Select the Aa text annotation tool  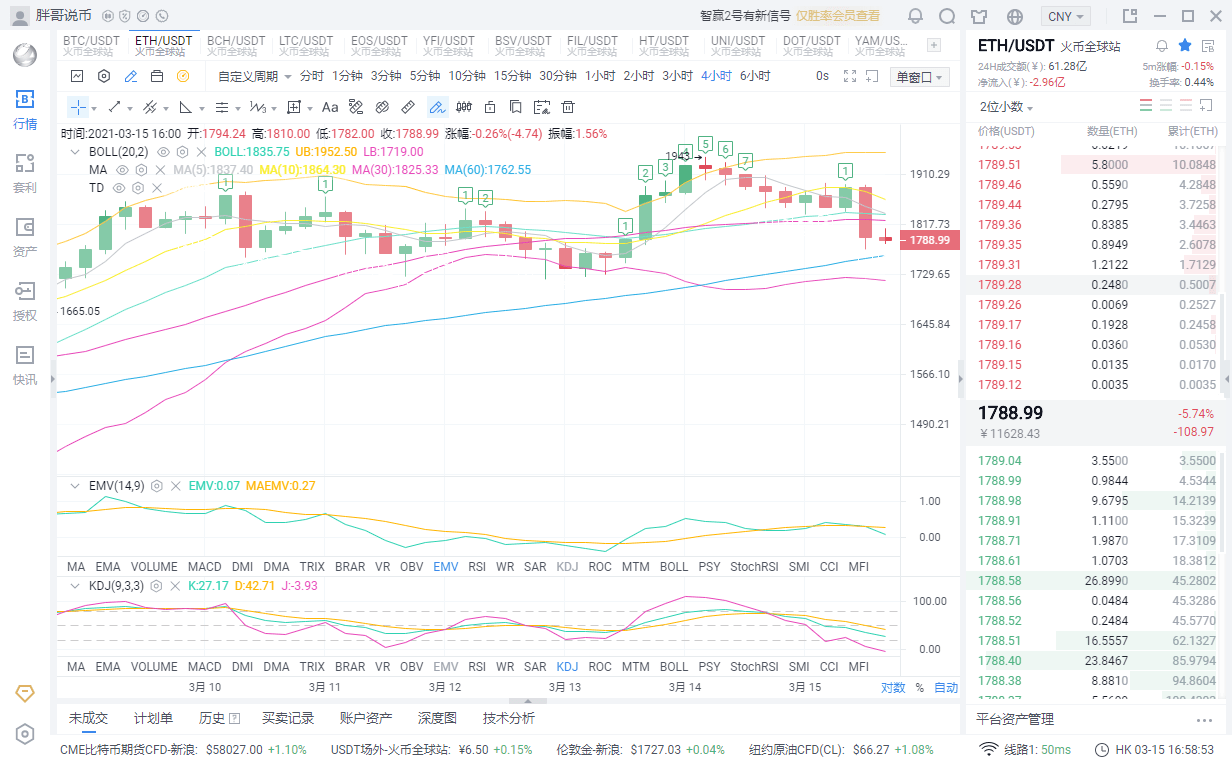pyautogui.click(x=329, y=107)
